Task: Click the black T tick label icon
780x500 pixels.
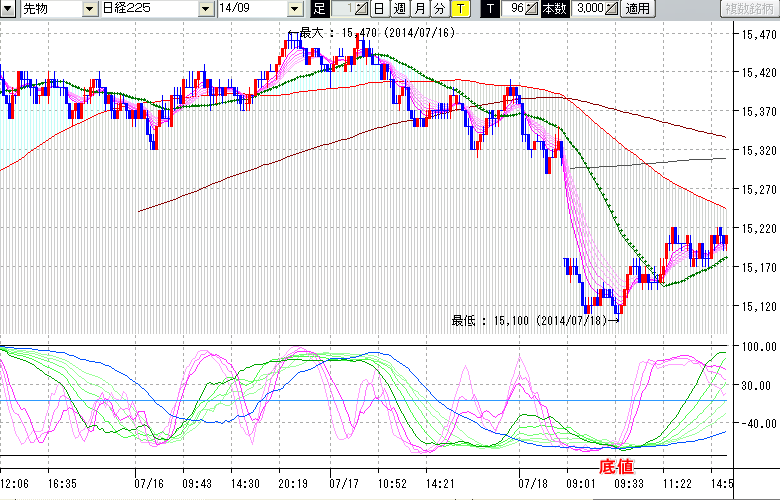Action: (x=489, y=9)
